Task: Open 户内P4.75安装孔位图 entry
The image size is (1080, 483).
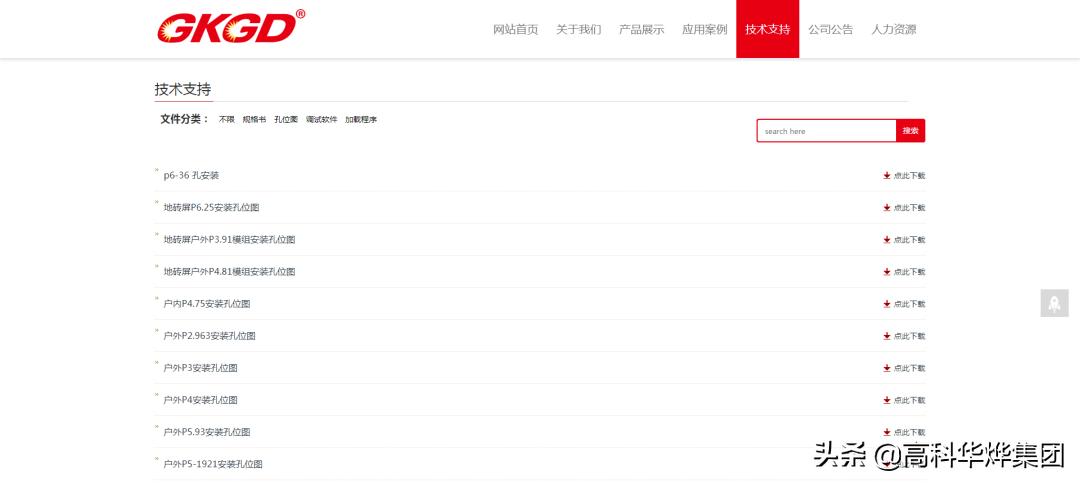Action: click(x=207, y=304)
